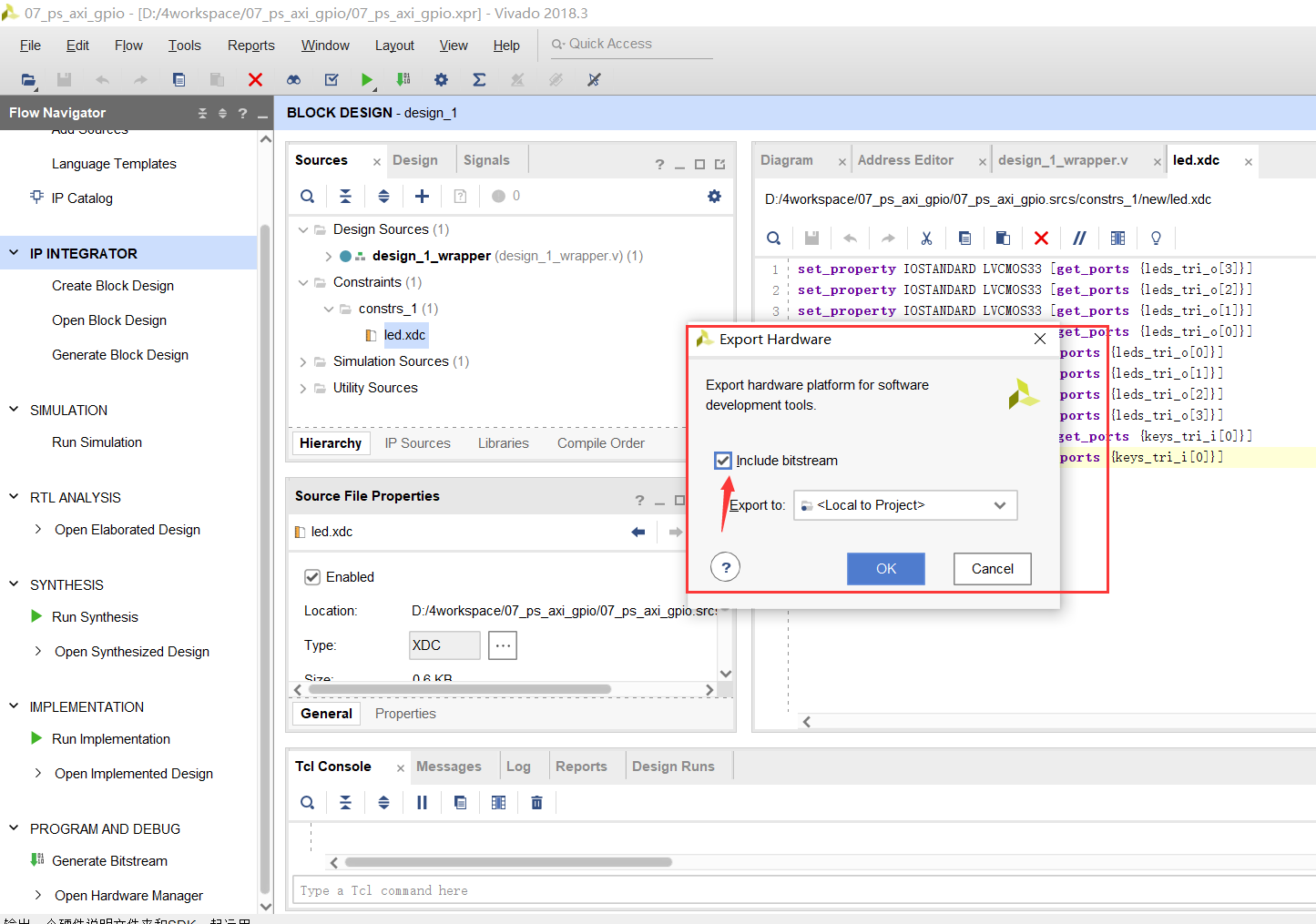Add sources with plus icon
1316x924 pixels.
tap(422, 196)
